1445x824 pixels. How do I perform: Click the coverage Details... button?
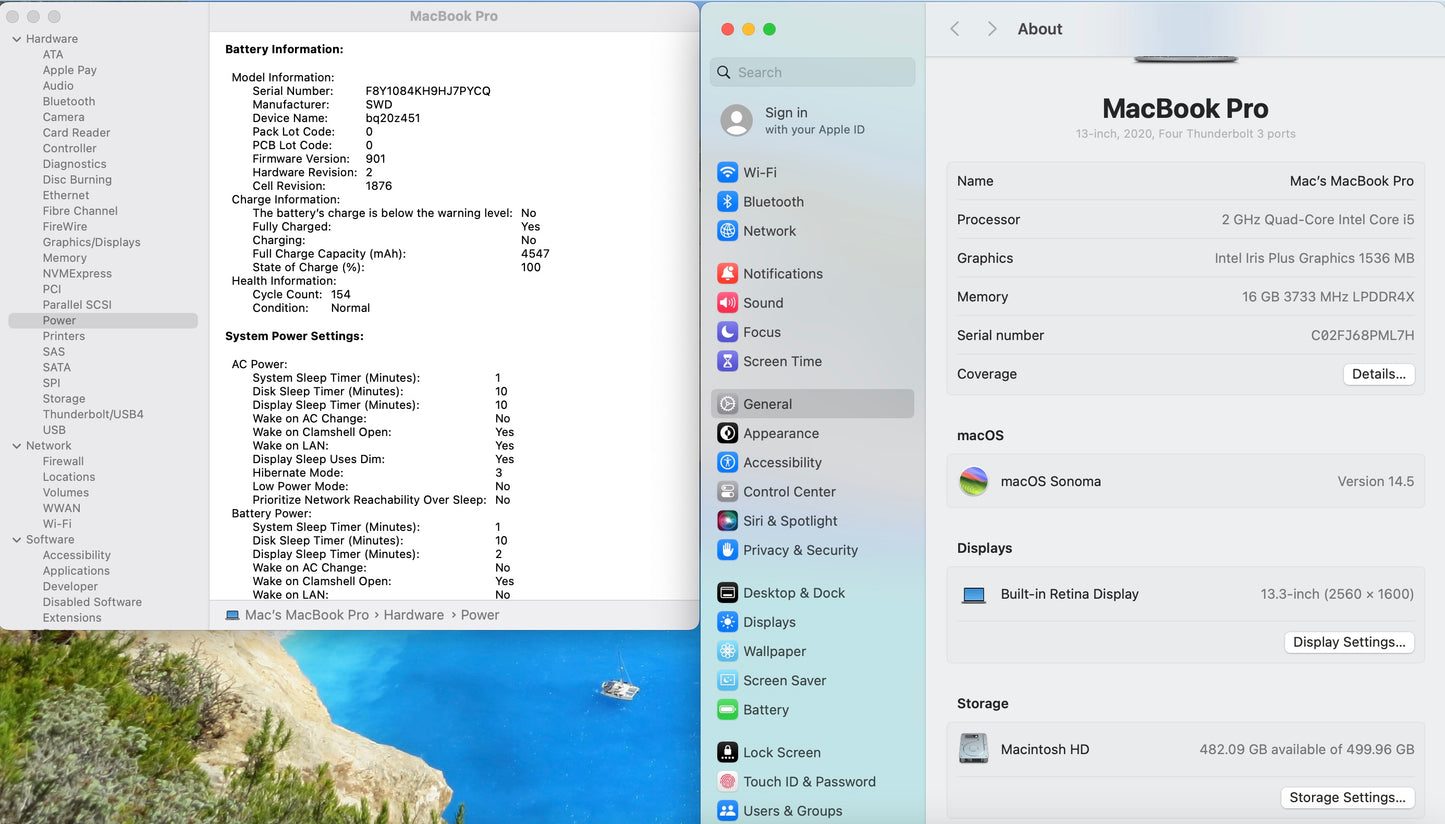point(1378,374)
